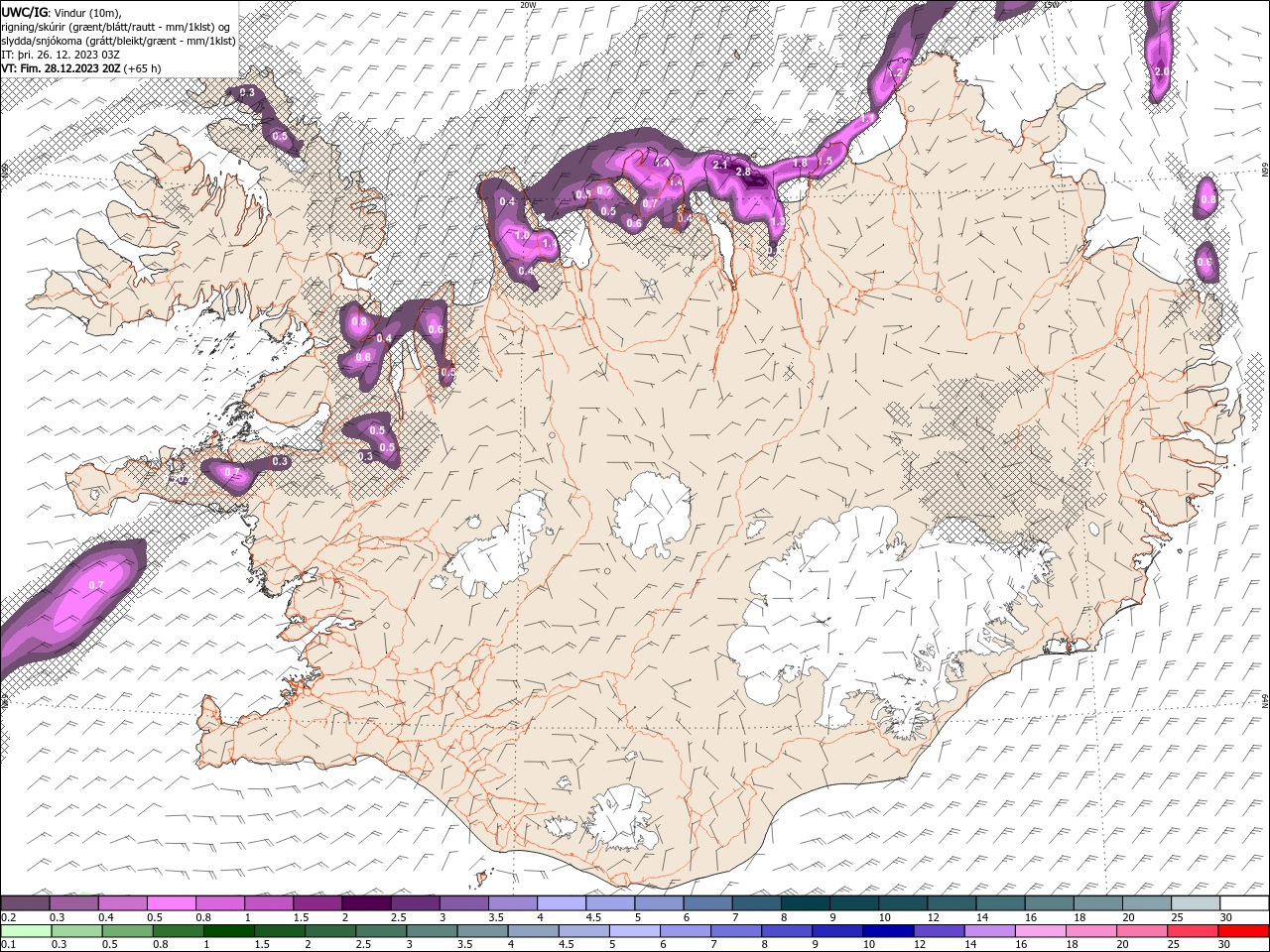Click the "slydda/snjókoma" legend description line
The width and height of the screenshot is (1270, 952).
pyautogui.click(x=118, y=41)
